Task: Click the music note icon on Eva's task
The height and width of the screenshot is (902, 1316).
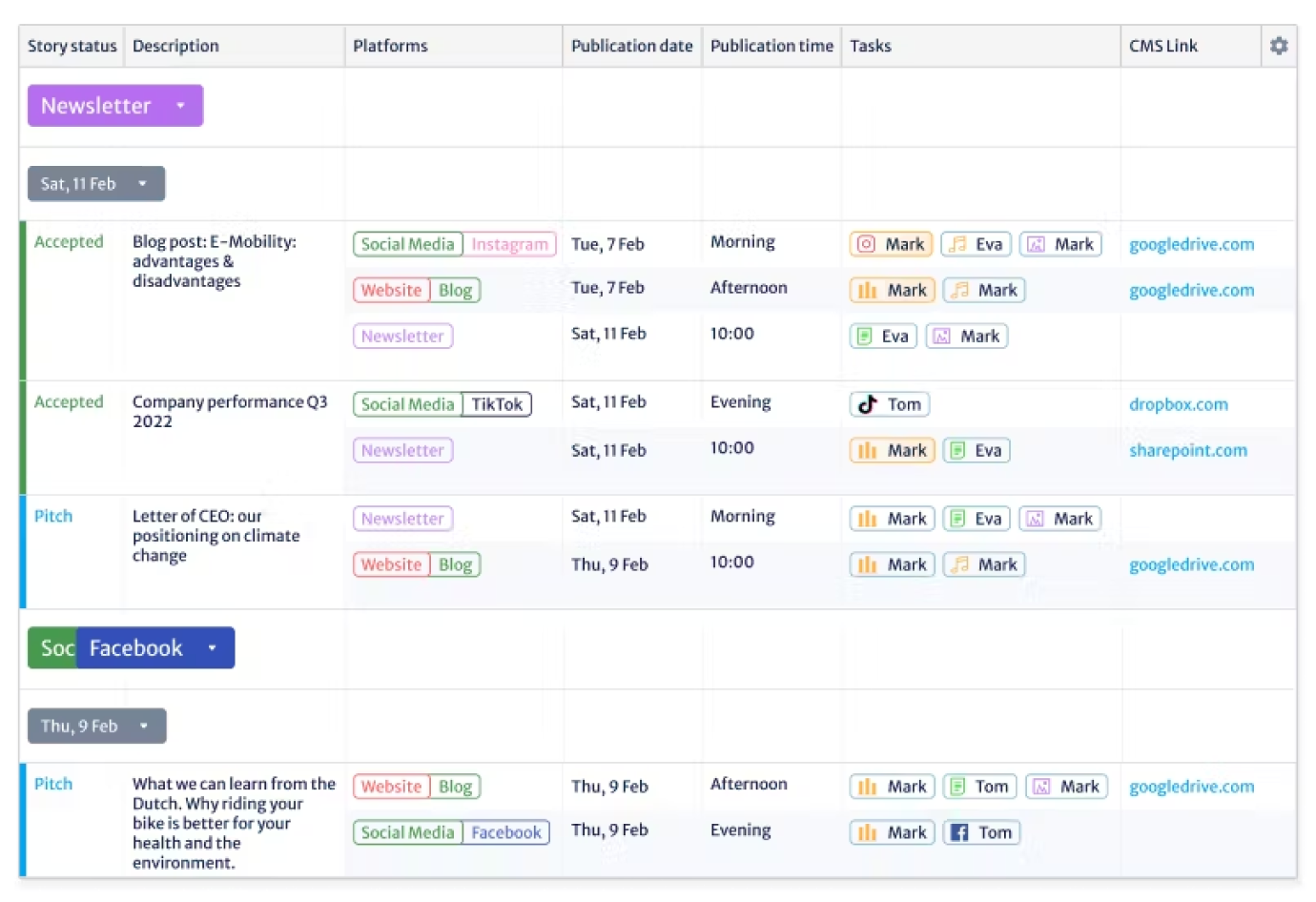Action: 958,244
